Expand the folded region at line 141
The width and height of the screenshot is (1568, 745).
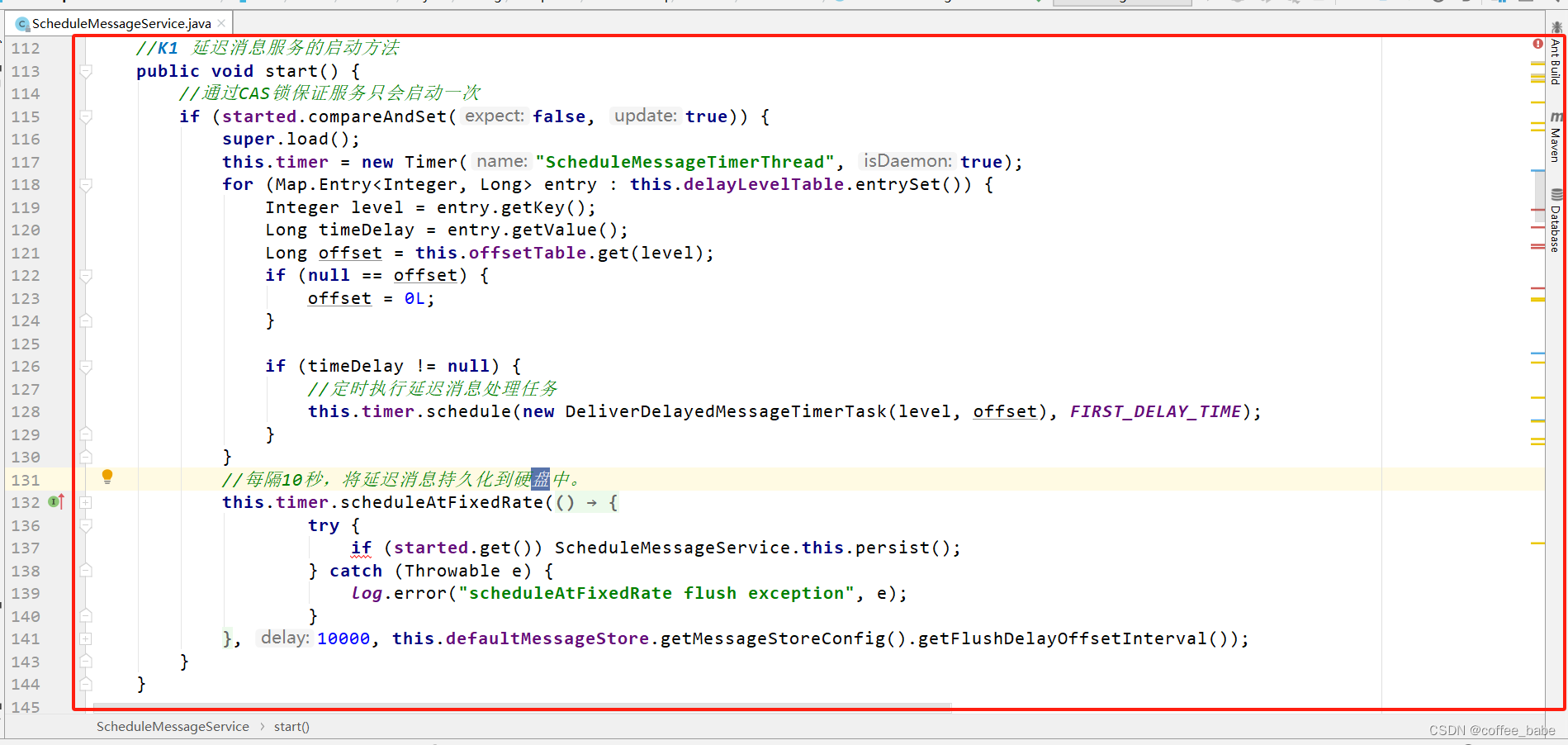point(86,638)
